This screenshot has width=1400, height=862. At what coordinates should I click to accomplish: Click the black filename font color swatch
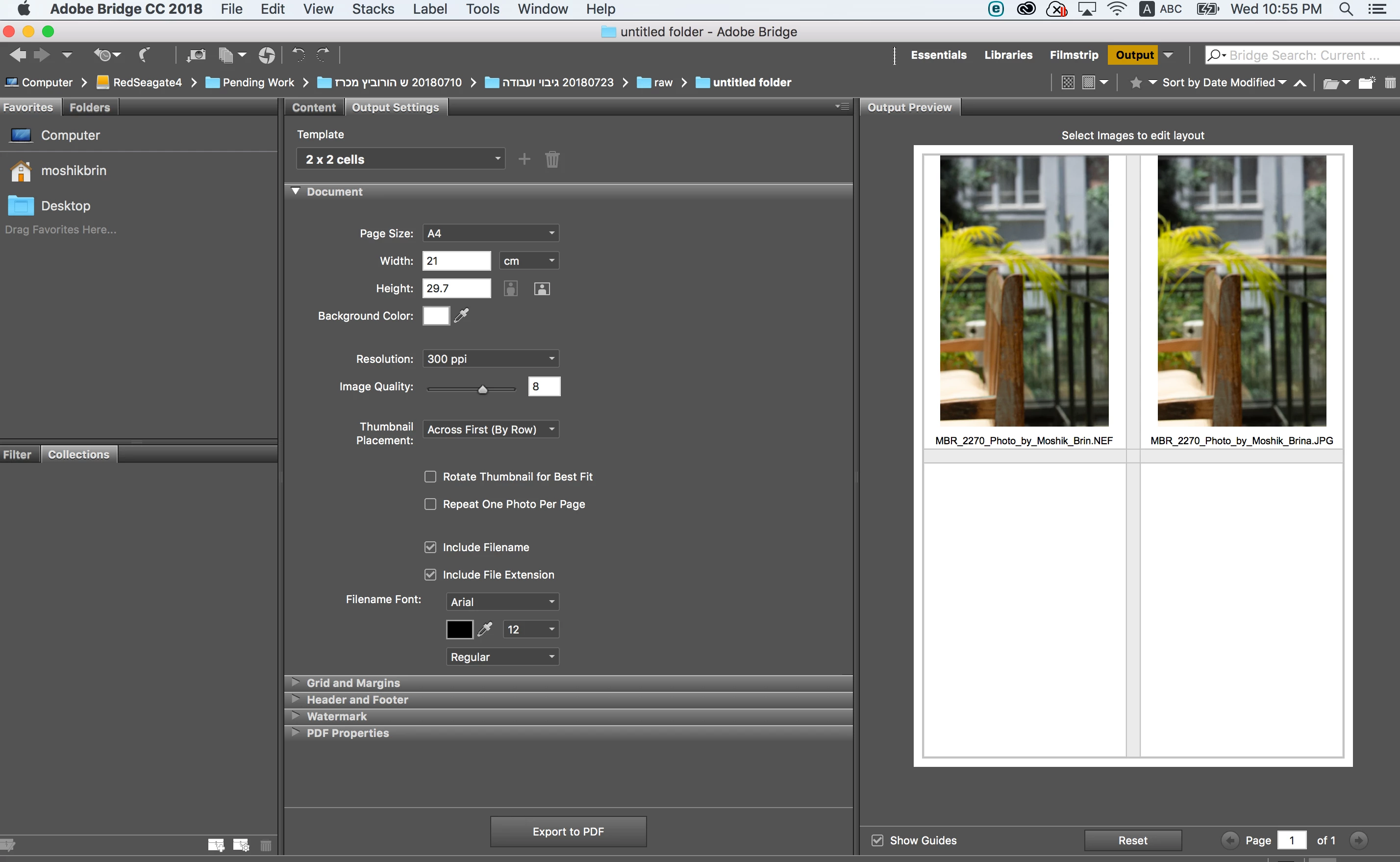[x=459, y=630]
